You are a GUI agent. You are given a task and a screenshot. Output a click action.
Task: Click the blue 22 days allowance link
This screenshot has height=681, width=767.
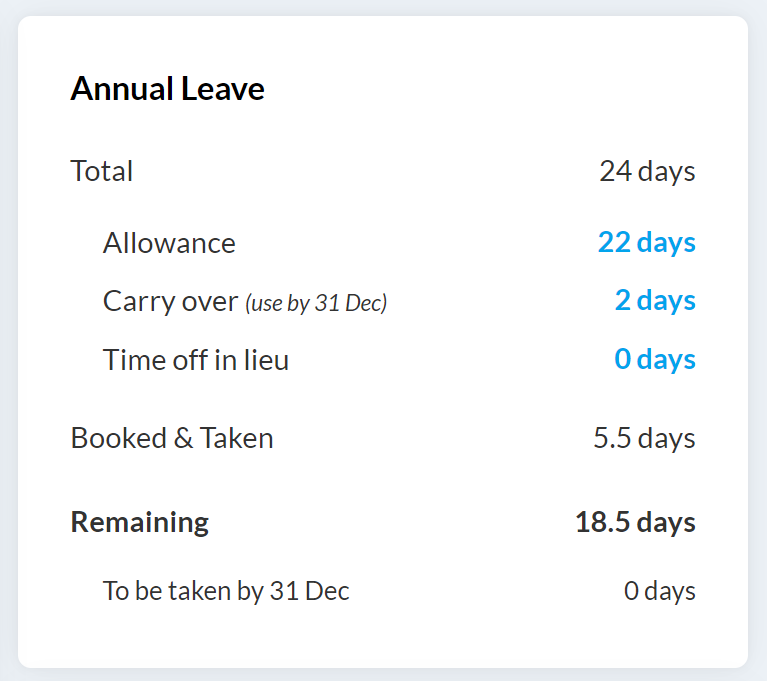(x=646, y=243)
